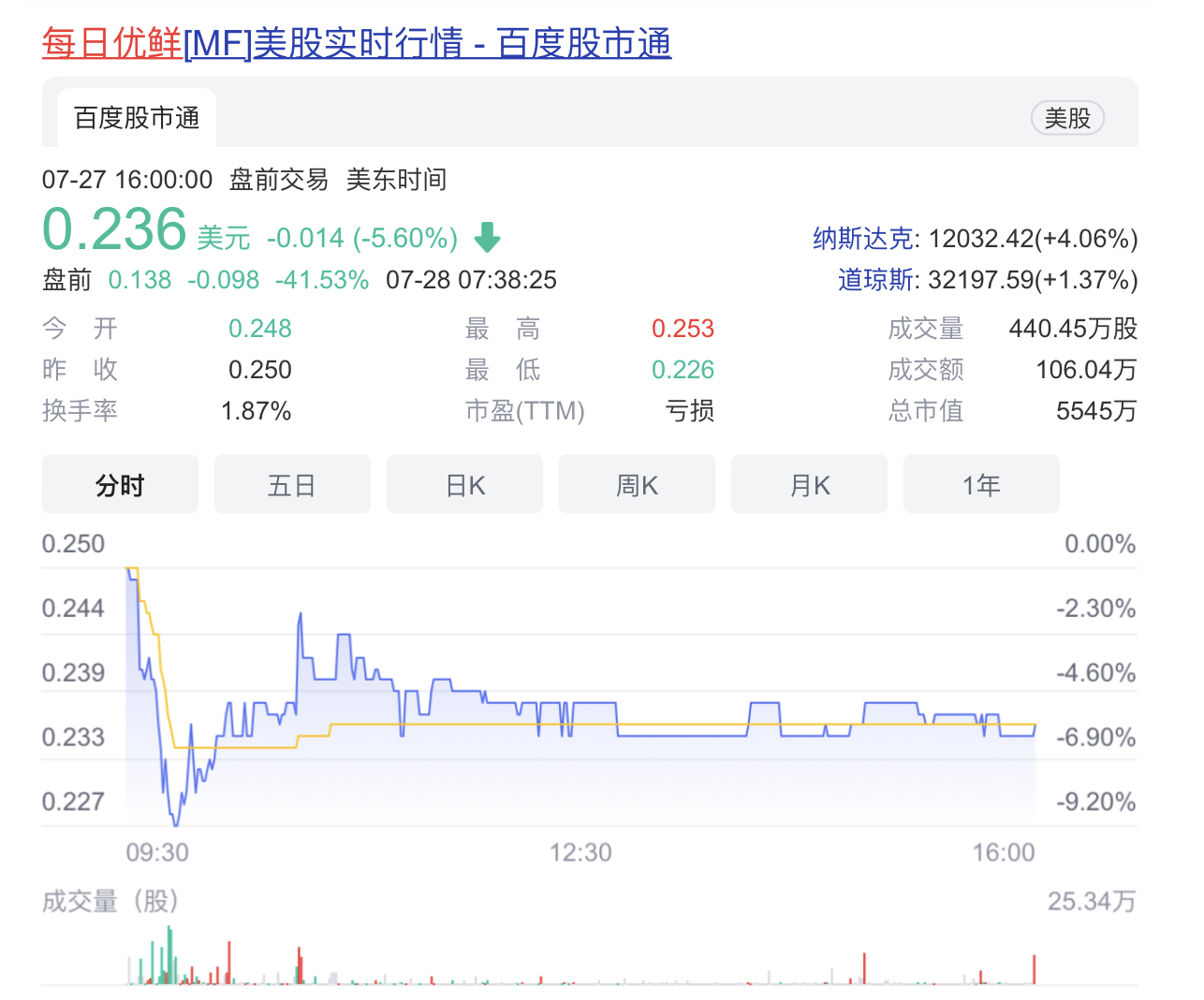Click the green down arrow icon
This screenshot has width=1204, height=1000.
[487, 238]
